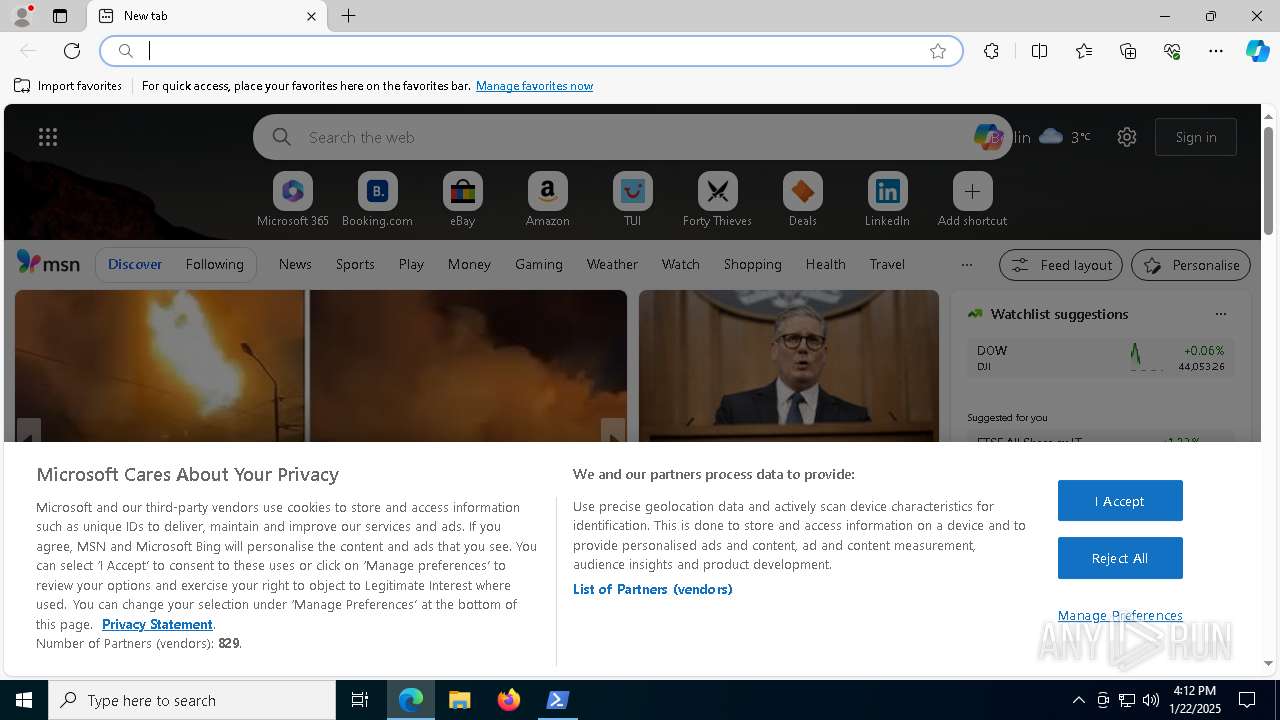Open the Edge profile icon
This screenshot has width=1280, height=720.
click(x=21, y=16)
